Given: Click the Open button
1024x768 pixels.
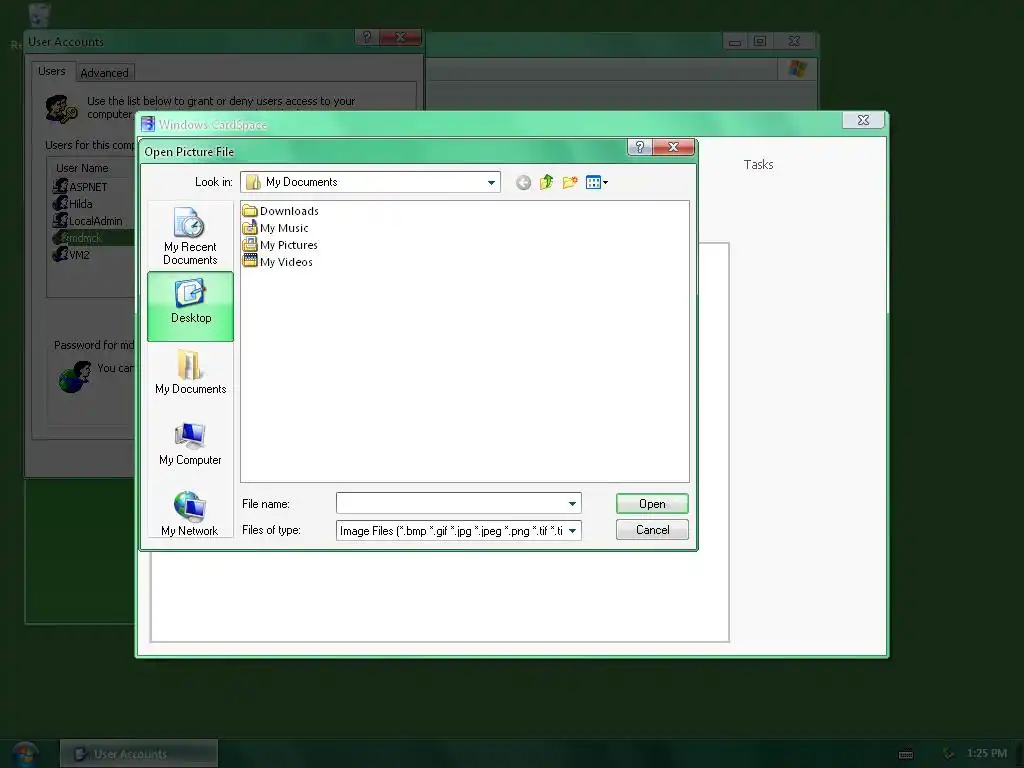Looking at the screenshot, I should pos(652,504).
